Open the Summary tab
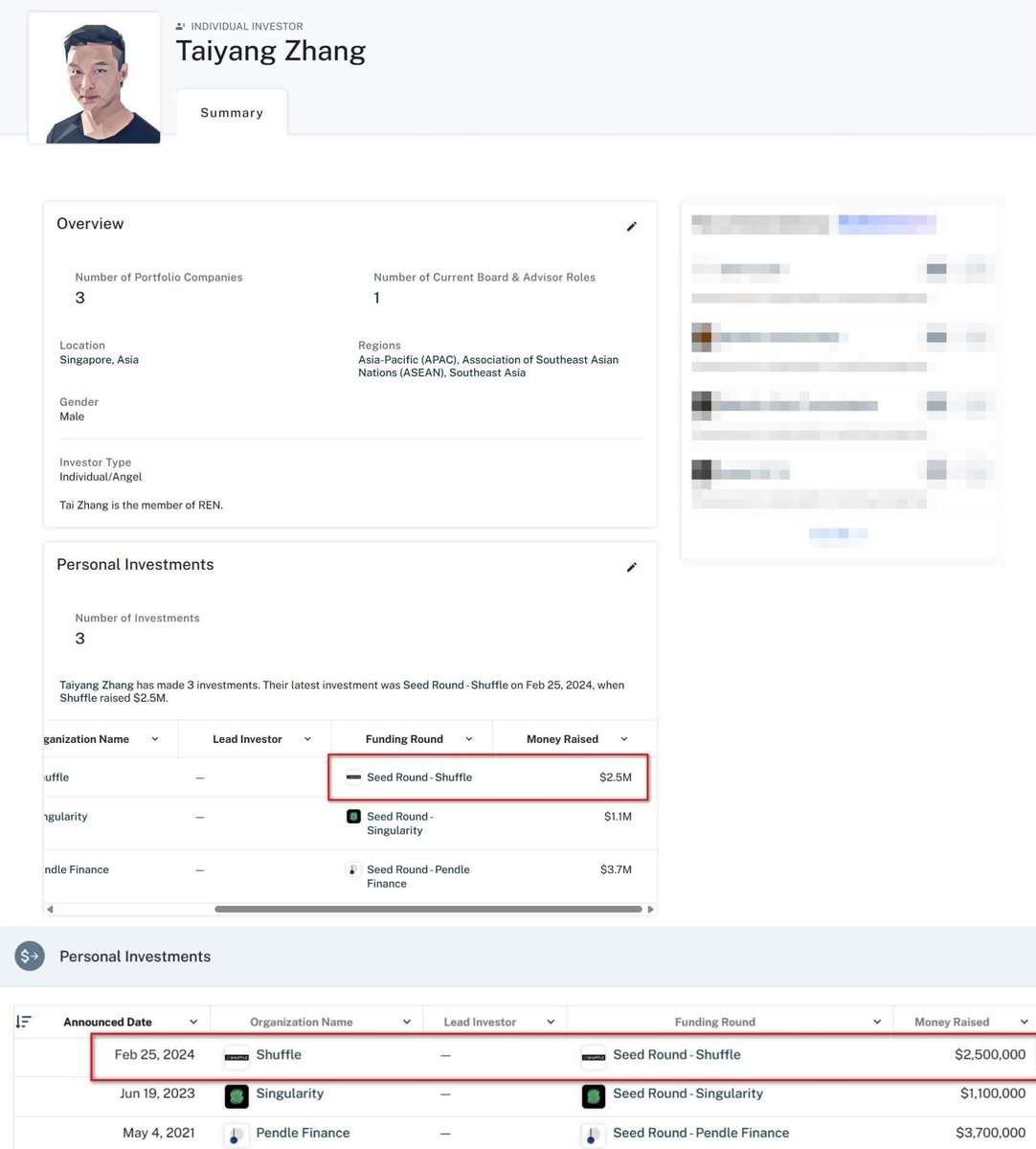Viewport: 1036px width, 1149px height. tap(232, 113)
